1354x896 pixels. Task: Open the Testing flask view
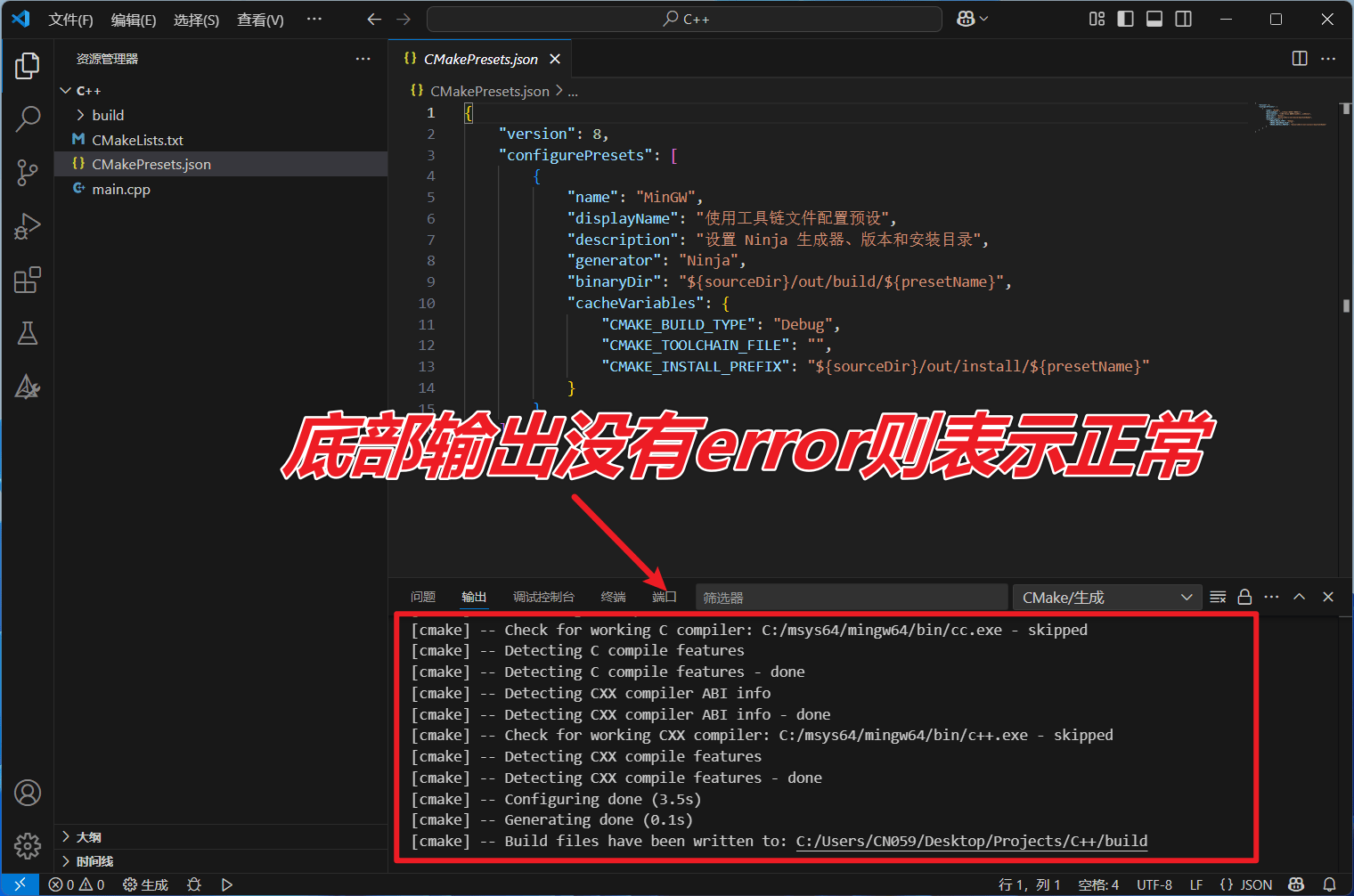(x=28, y=334)
